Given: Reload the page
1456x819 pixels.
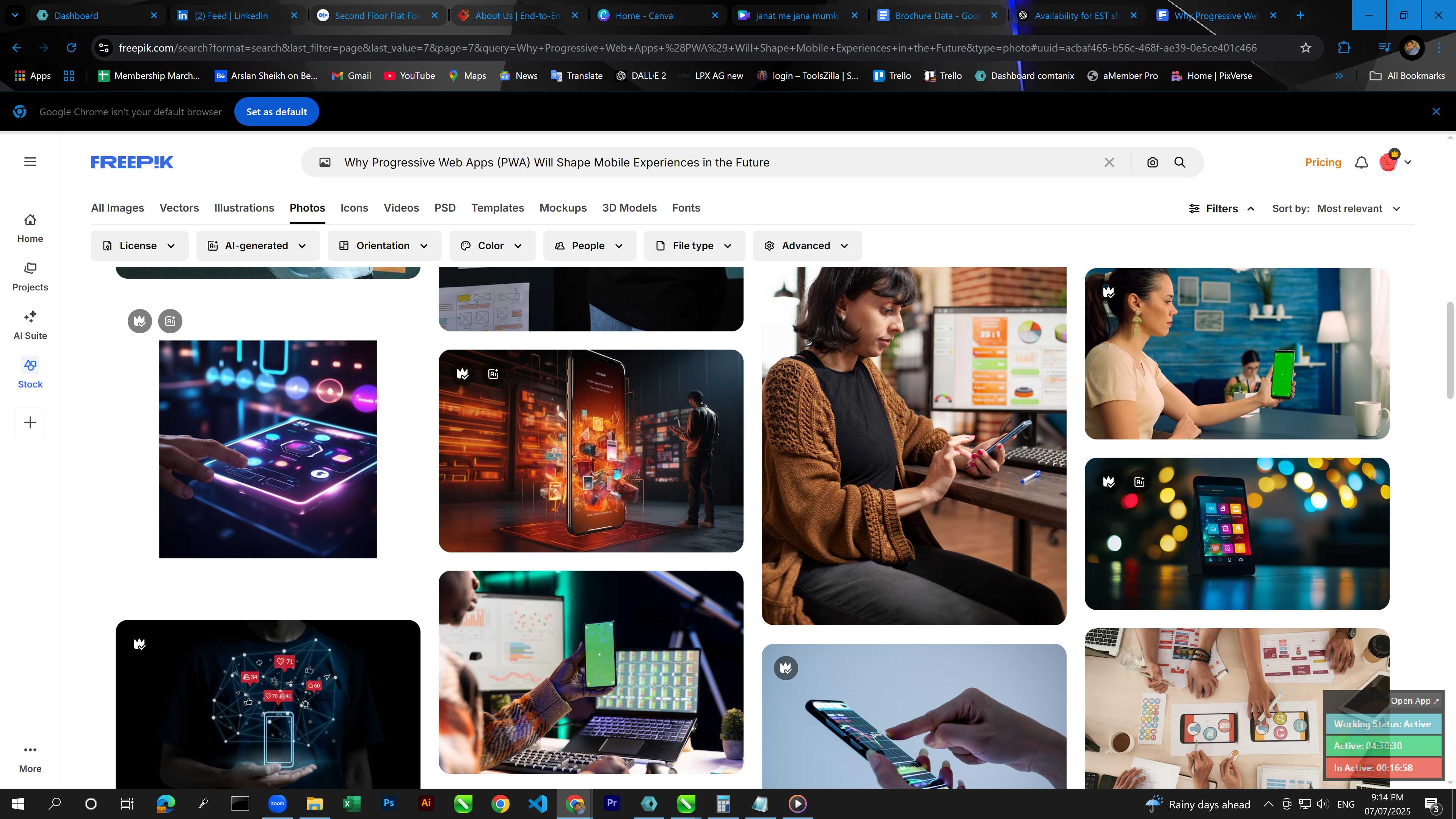Looking at the screenshot, I should pos(71,47).
